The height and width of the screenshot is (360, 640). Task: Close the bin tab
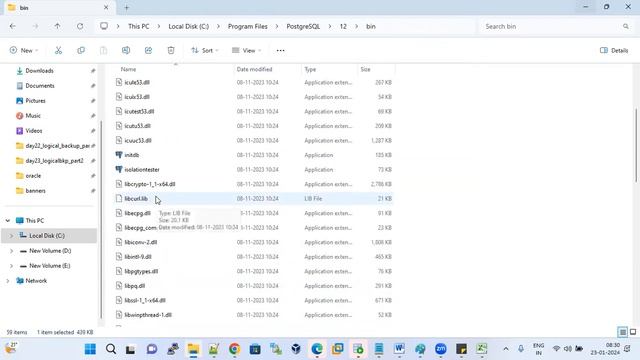106,7
